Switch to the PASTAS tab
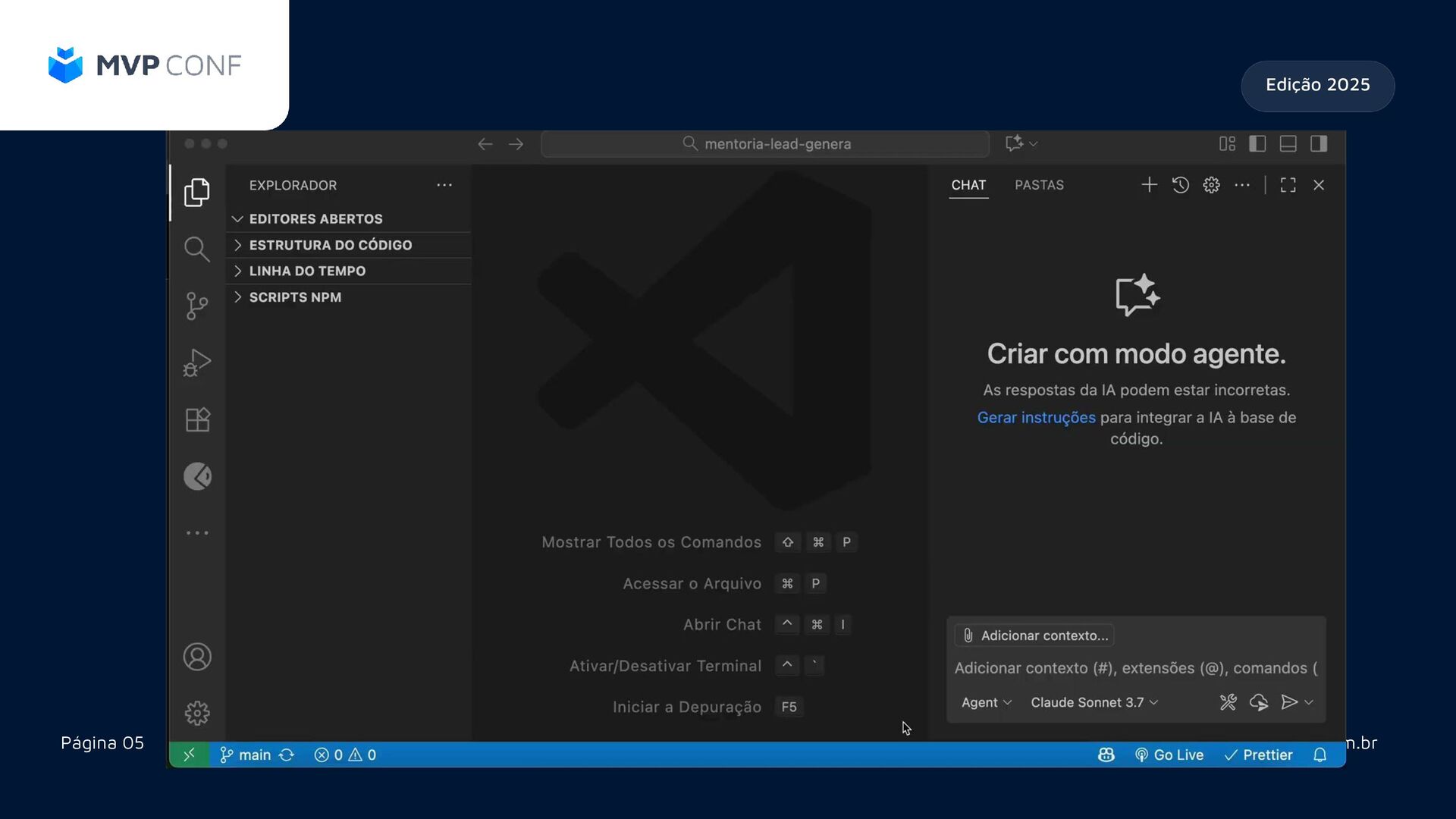1456x819 pixels. point(1039,185)
